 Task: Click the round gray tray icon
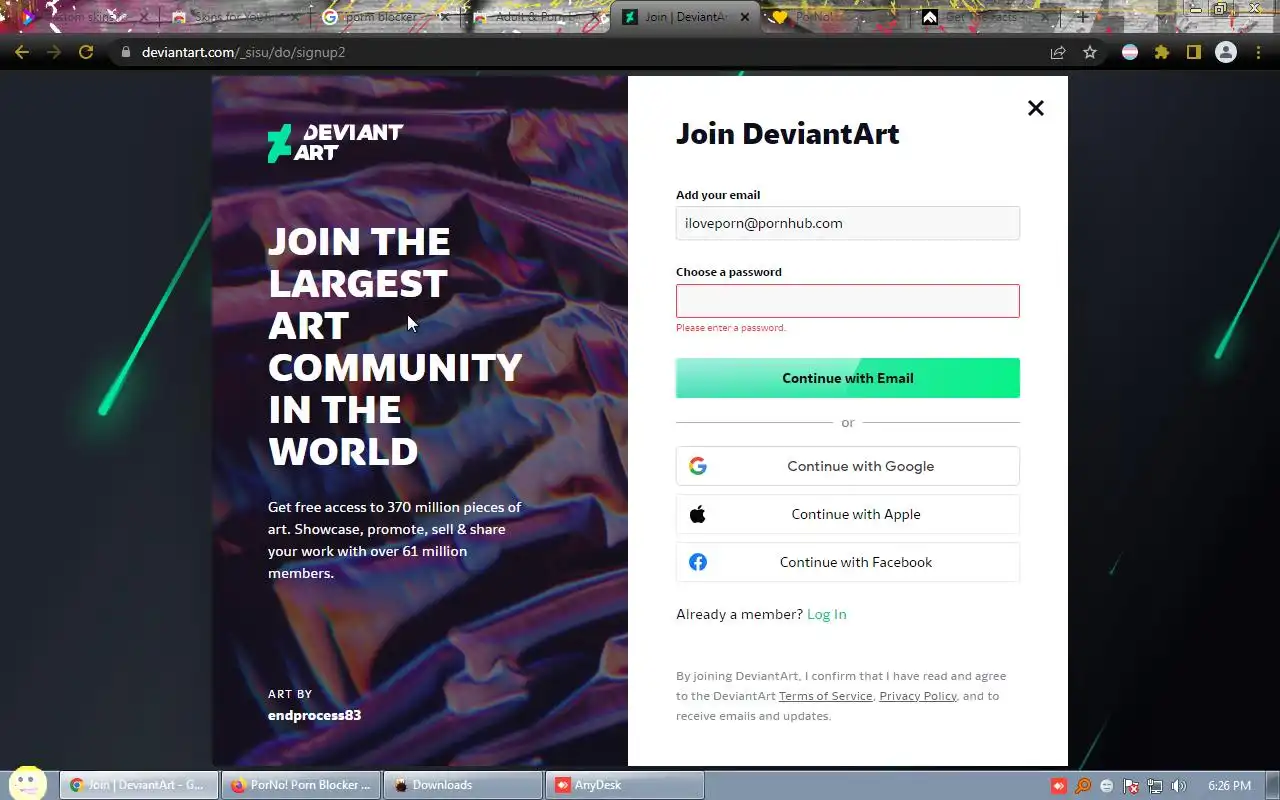(x=1107, y=786)
